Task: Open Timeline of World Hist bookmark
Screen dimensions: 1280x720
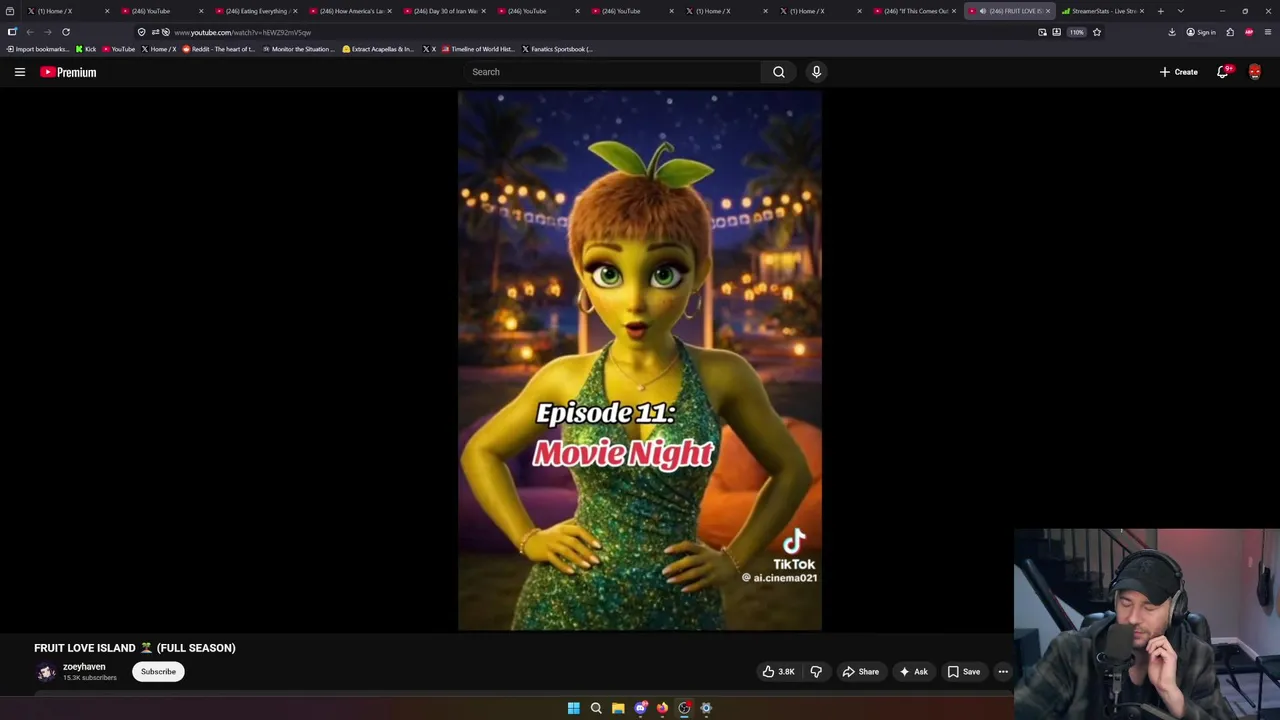Action: (478, 49)
